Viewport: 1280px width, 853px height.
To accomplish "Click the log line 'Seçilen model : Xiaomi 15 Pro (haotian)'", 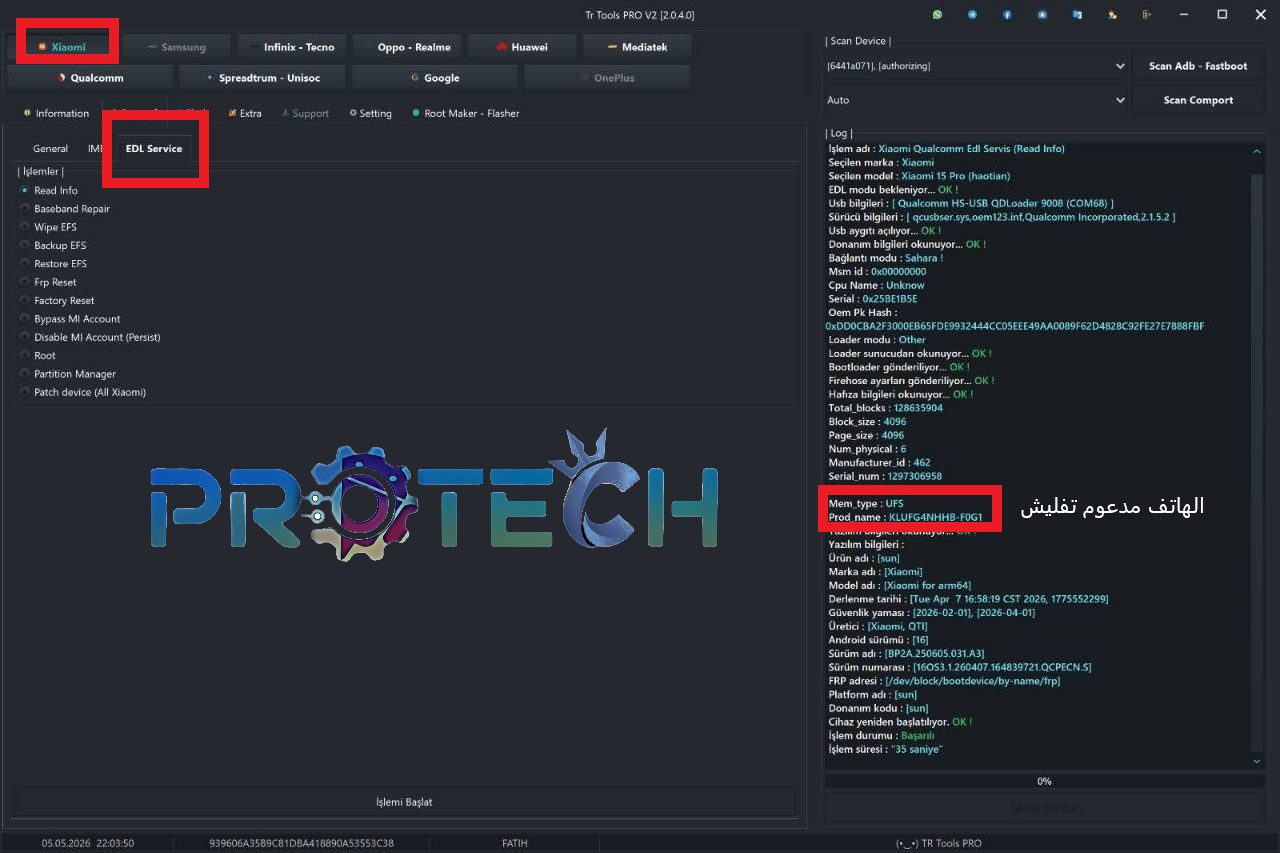I will coord(919,176).
